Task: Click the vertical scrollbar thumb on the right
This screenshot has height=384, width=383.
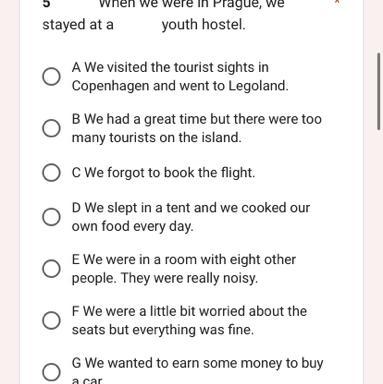Action: coord(379,91)
